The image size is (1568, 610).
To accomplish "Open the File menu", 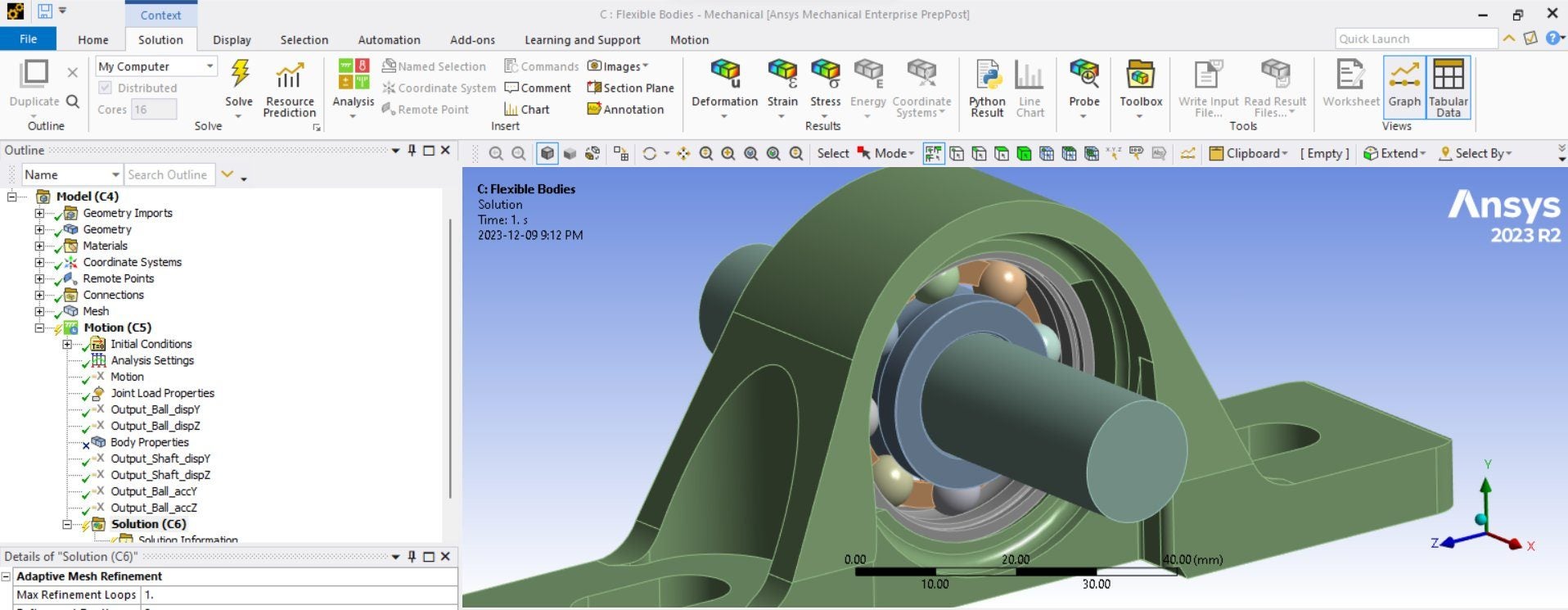I will 28,39.
